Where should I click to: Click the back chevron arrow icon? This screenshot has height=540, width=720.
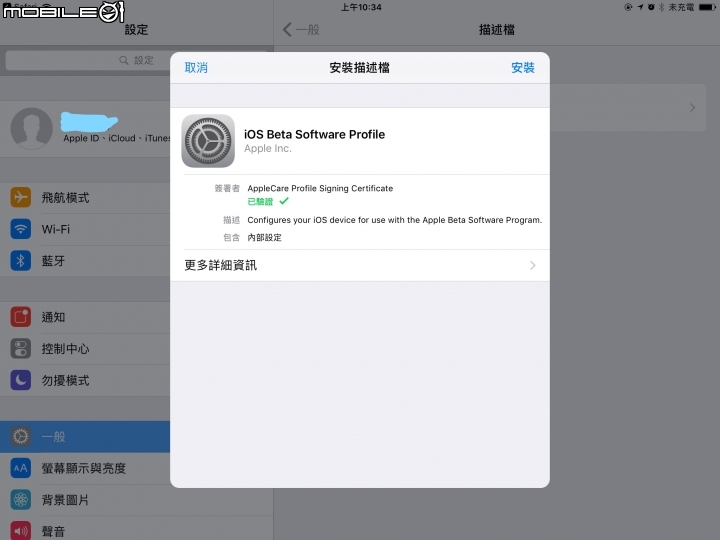click(287, 30)
